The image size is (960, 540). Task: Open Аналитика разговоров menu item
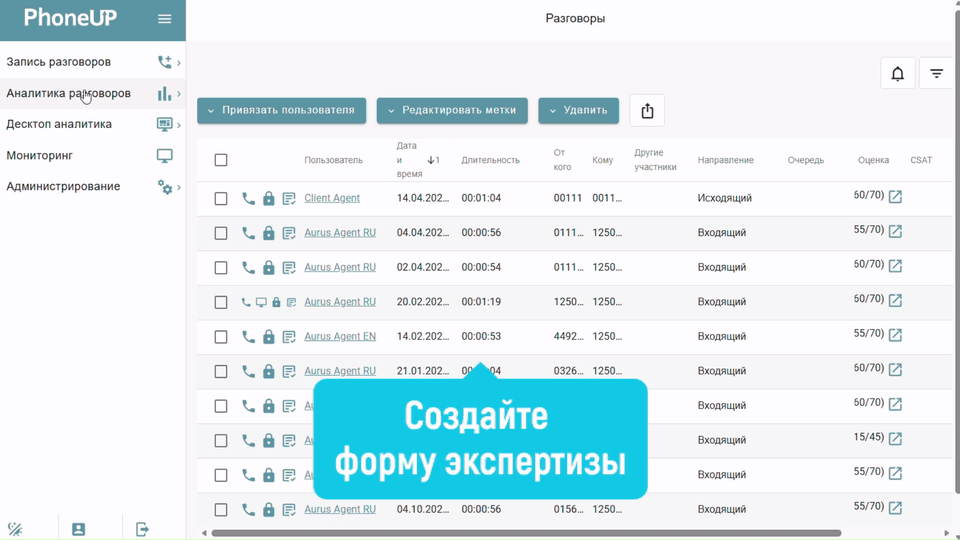tap(92, 94)
